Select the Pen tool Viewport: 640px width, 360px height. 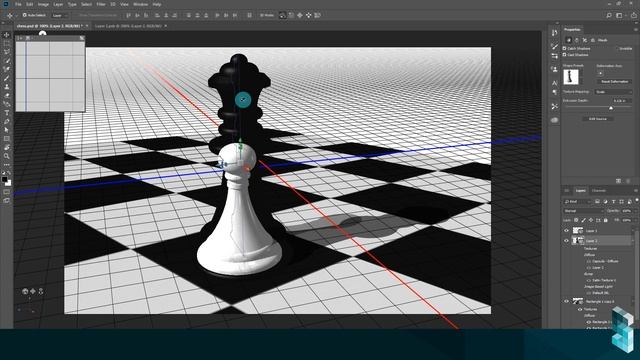7,122
